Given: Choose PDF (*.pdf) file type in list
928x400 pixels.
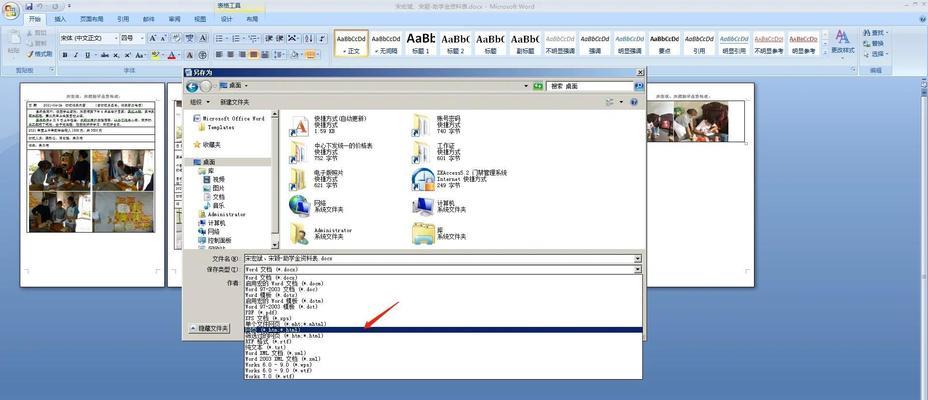Looking at the screenshot, I should (443, 312).
